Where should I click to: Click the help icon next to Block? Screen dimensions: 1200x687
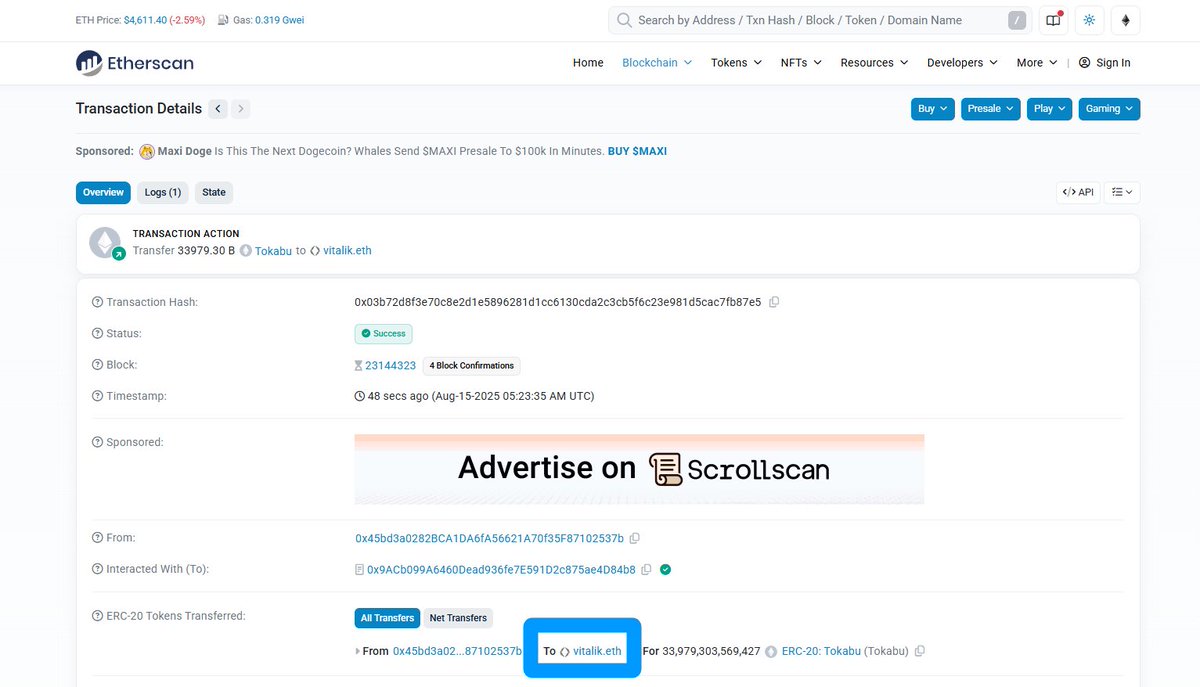coord(97,365)
